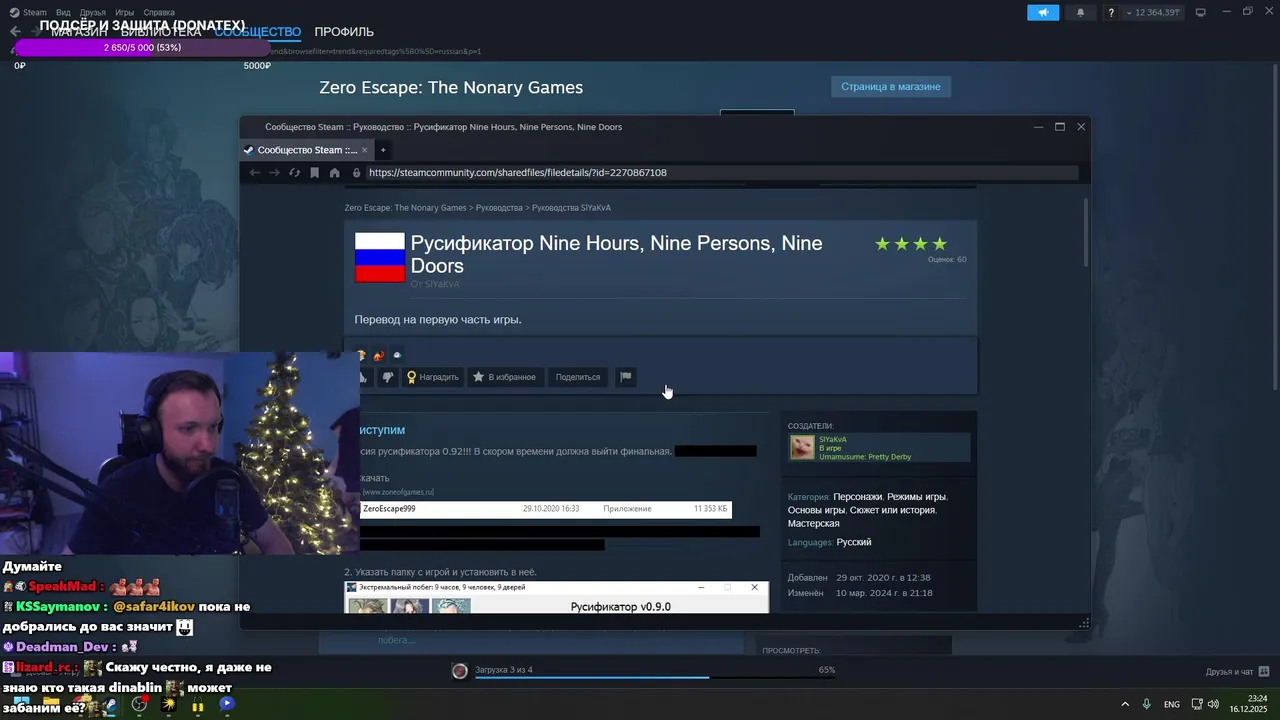Screen dimensions: 1280x720
Task: Click the Руководства breadcrumb link
Action: coord(499,208)
